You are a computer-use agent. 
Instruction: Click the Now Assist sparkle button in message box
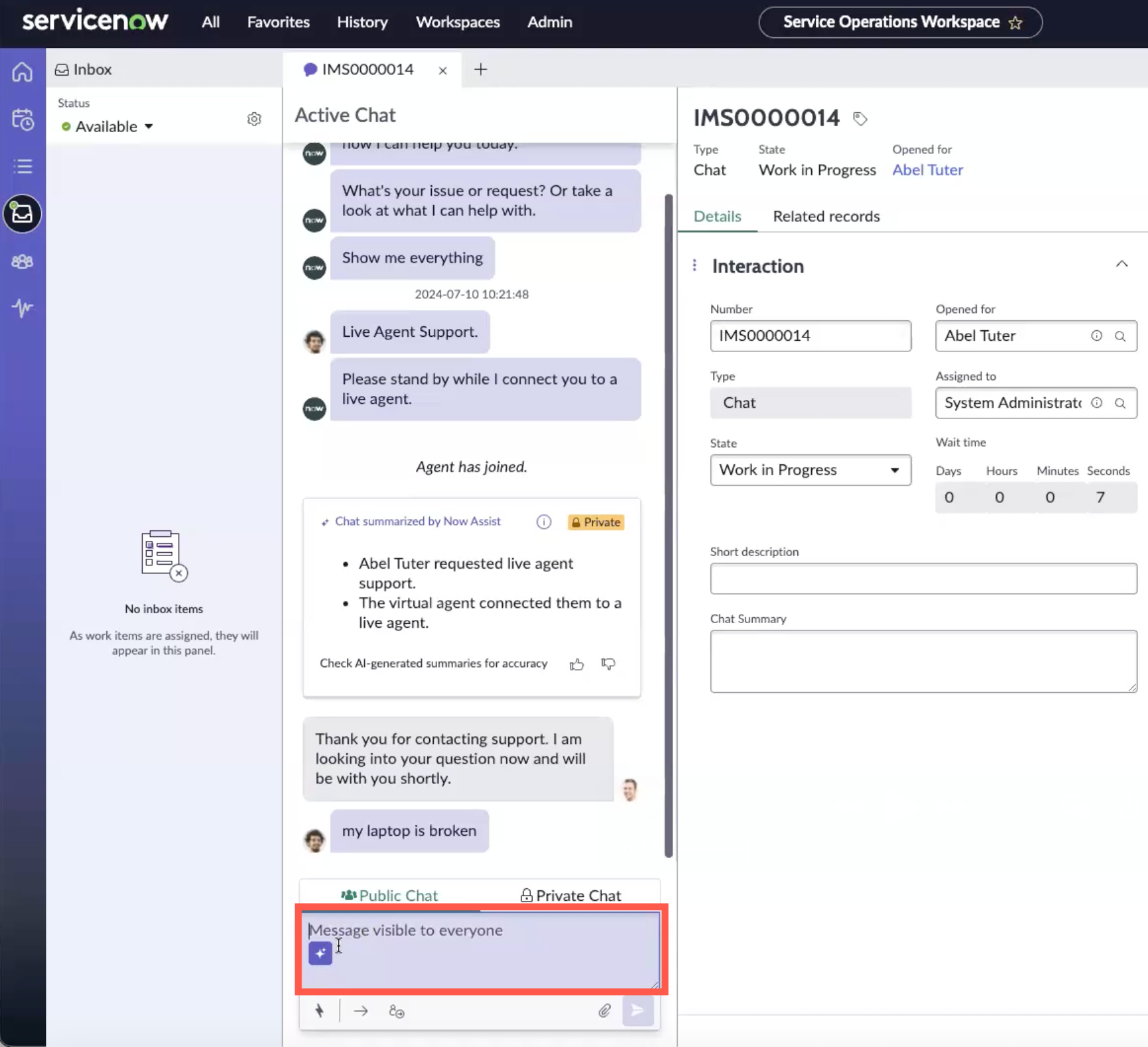click(320, 953)
